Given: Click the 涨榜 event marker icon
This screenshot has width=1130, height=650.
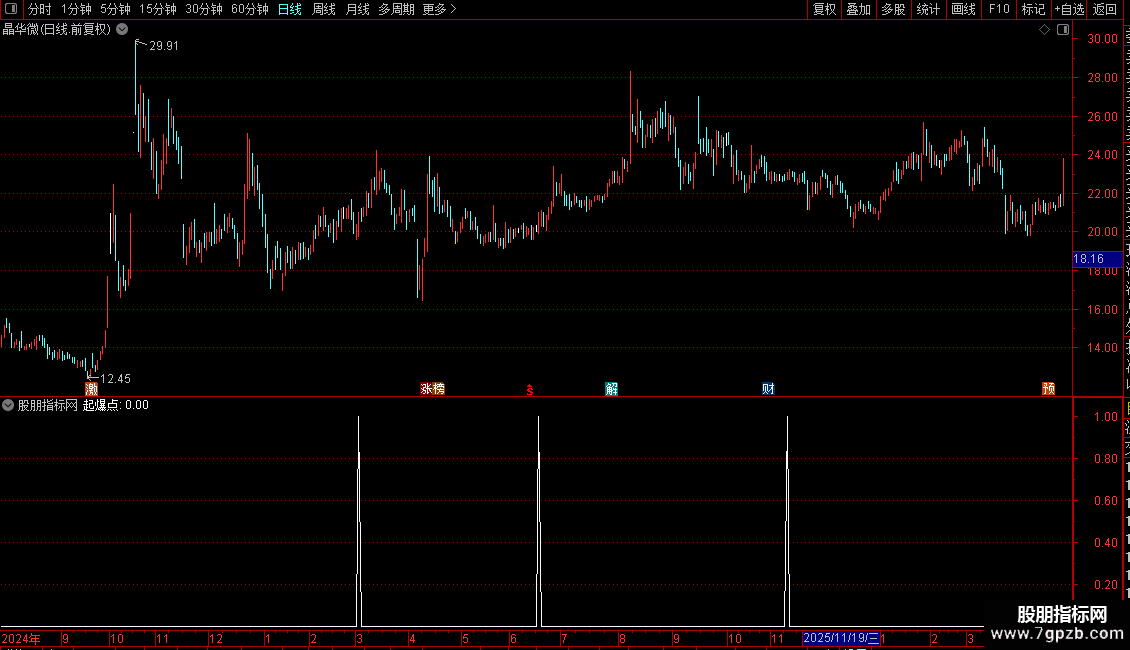Looking at the screenshot, I should tap(432, 389).
